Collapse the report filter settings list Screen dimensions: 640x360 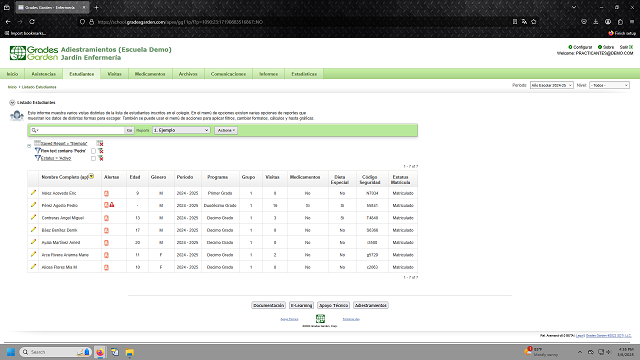click(x=29, y=146)
